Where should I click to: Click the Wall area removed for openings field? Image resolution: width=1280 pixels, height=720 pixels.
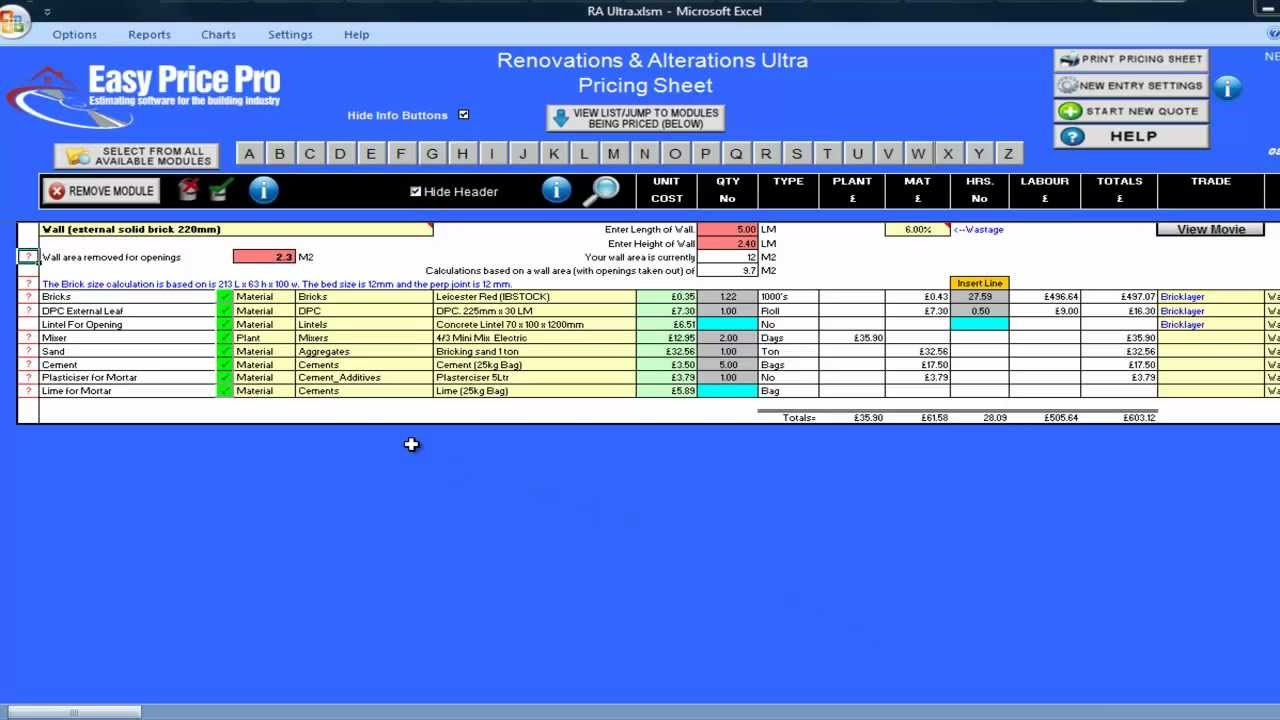pyautogui.click(x=264, y=257)
